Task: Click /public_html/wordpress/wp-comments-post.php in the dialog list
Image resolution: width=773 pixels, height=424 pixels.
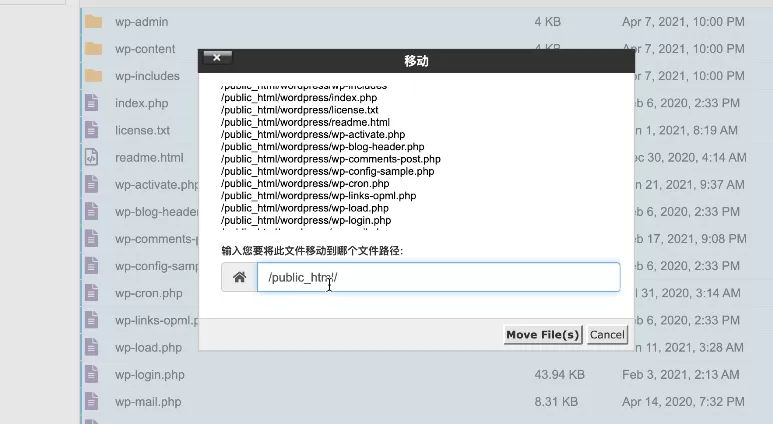Action: pyautogui.click(x=331, y=159)
